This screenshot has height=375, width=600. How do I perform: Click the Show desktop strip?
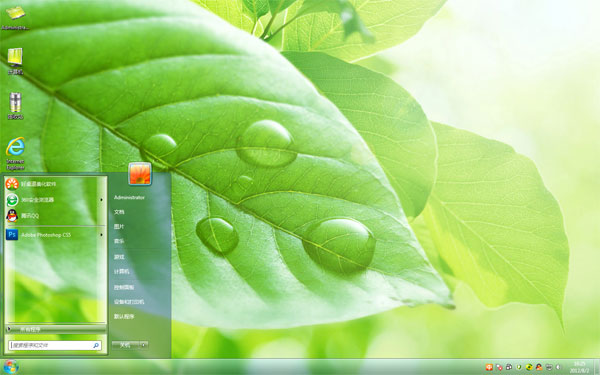tap(597, 367)
